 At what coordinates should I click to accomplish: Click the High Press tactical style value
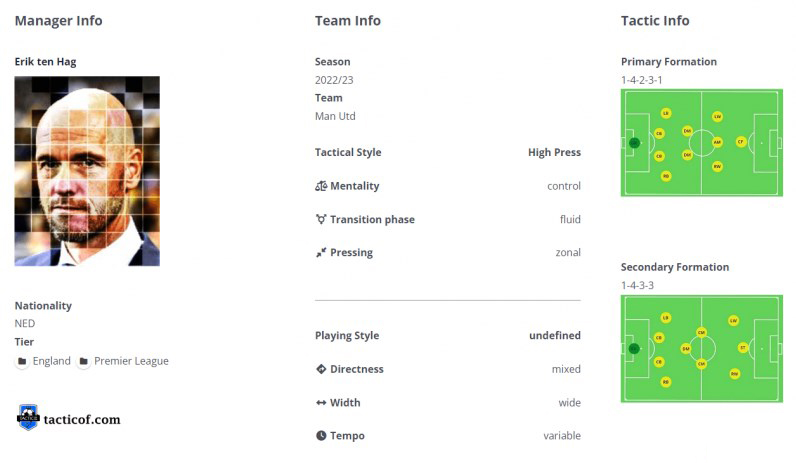[554, 152]
